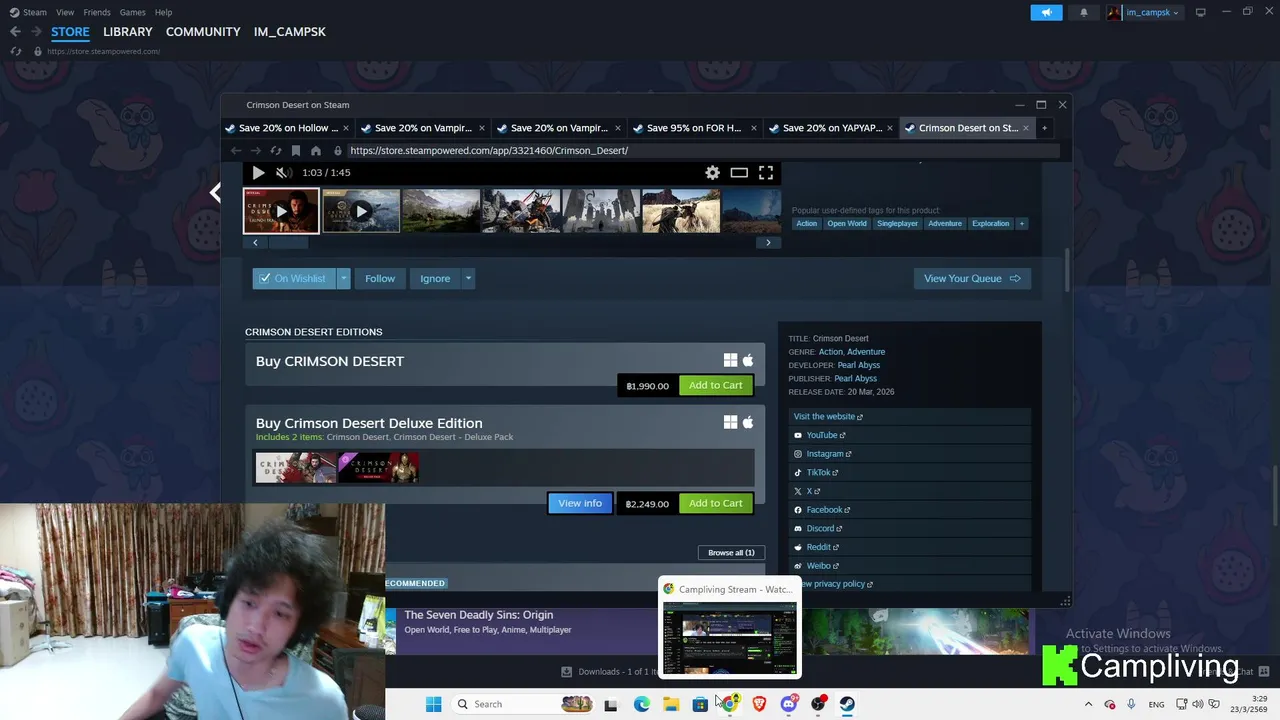Screen dimensions: 1280x720
Task: Open the Action tag
Action: (x=807, y=223)
